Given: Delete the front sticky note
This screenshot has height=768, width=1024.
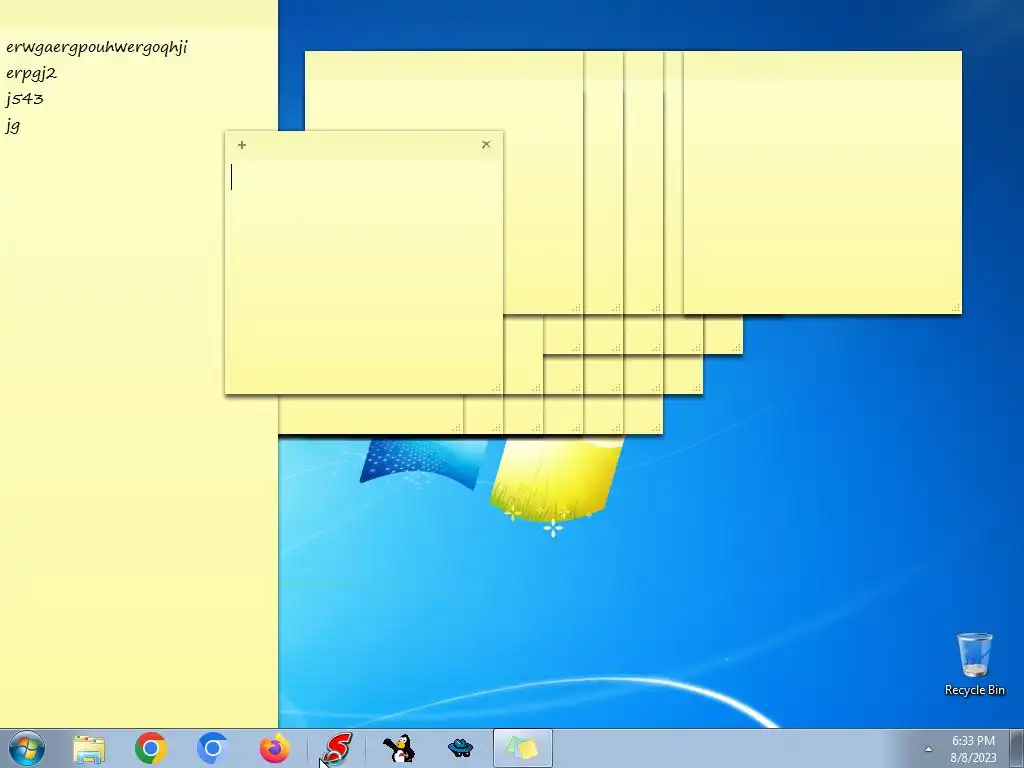Looking at the screenshot, I should point(486,145).
